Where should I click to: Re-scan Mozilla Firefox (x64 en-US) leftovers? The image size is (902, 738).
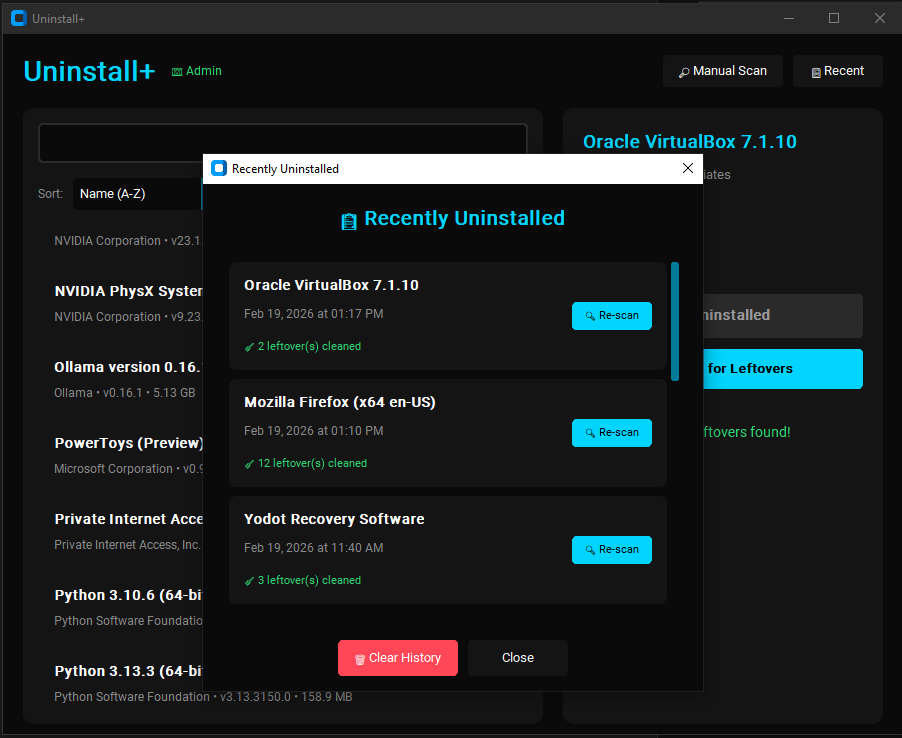(611, 433)
